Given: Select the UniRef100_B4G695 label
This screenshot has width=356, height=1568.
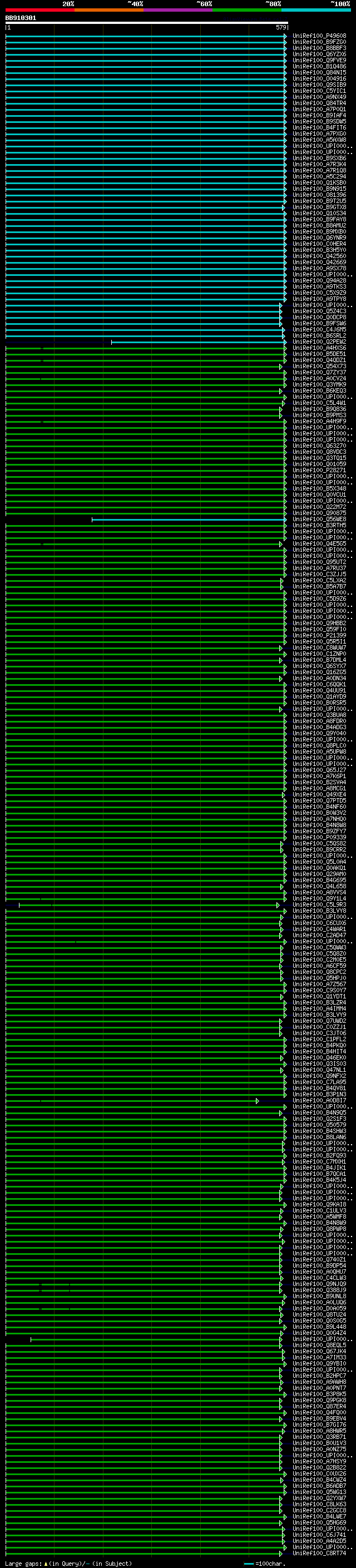Looking at the screenshot, I should 319,880.
